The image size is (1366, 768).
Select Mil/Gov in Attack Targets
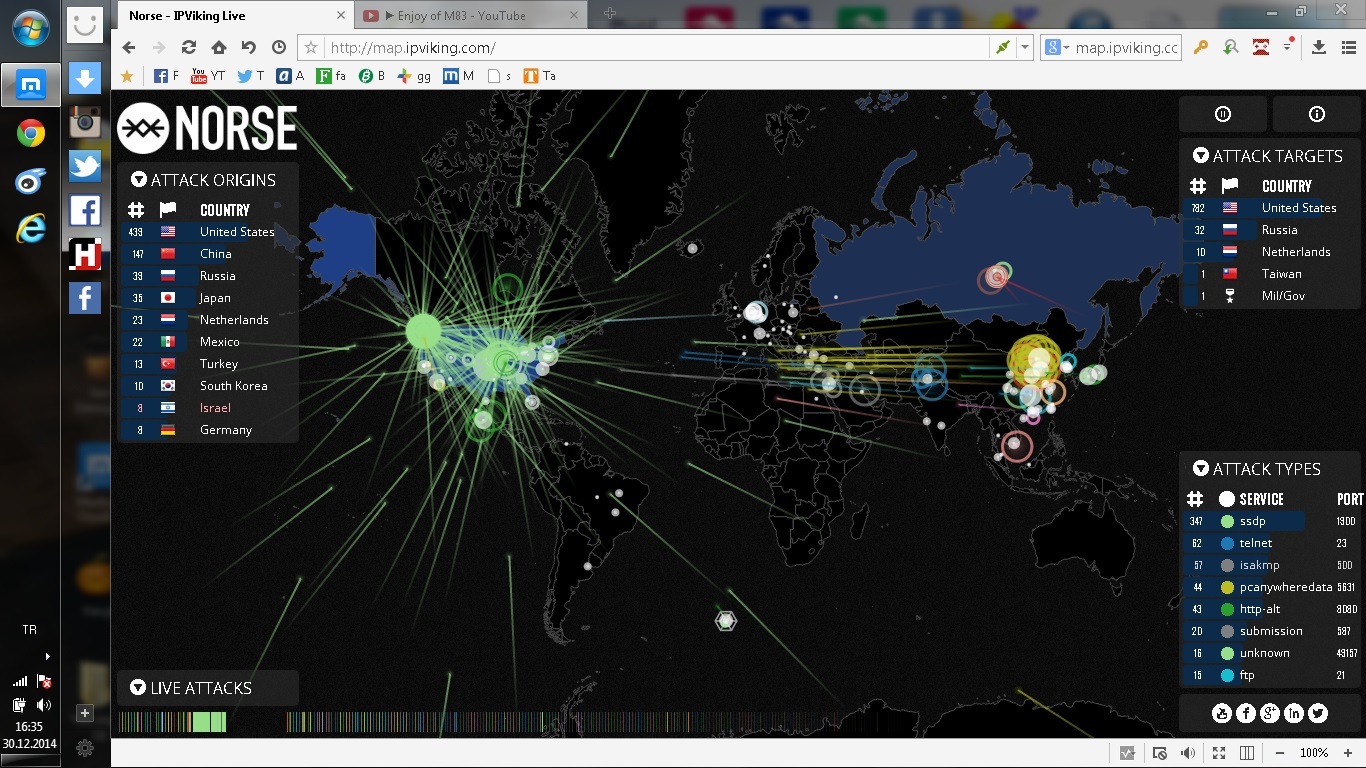pos(1272,296)
